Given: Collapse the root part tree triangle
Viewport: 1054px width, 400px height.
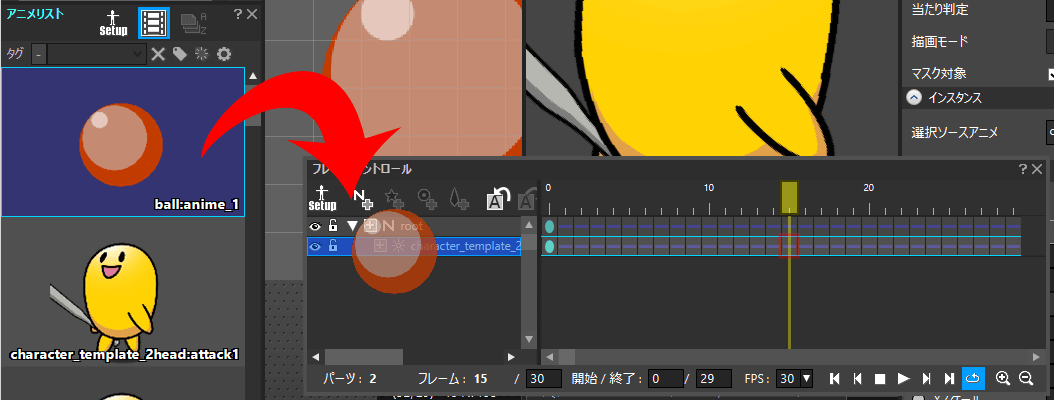Looking at the screenshot, I should point(352,226).
